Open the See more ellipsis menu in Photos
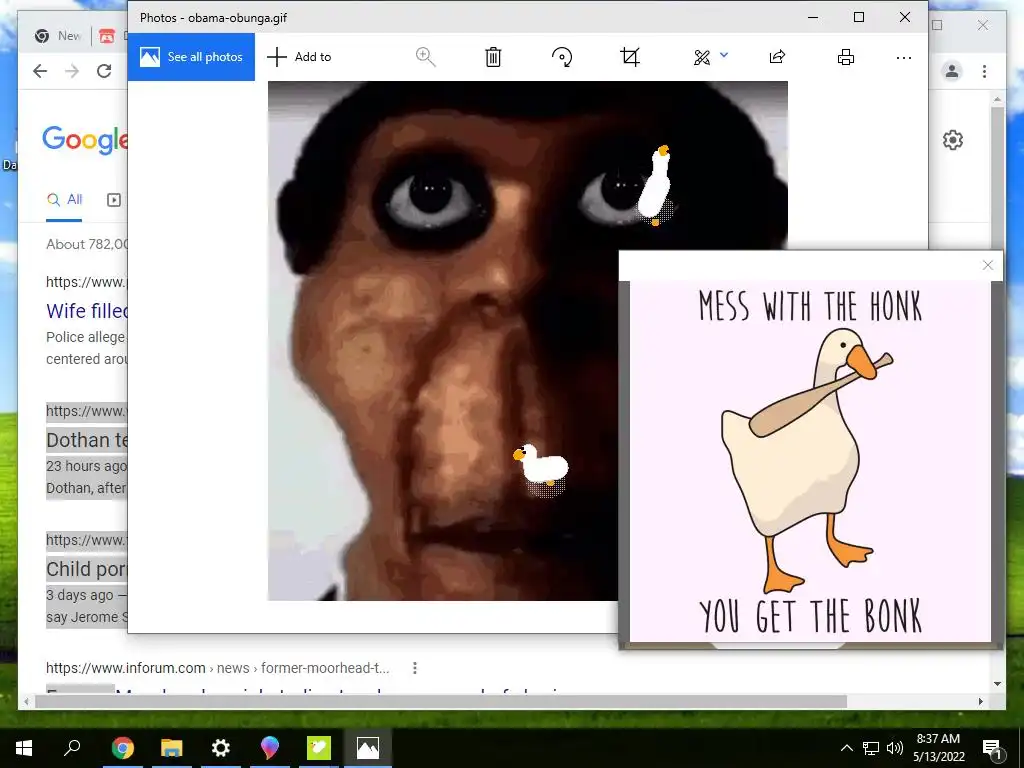The height and width of the screenshot is (768, 1024). point(904,57)
